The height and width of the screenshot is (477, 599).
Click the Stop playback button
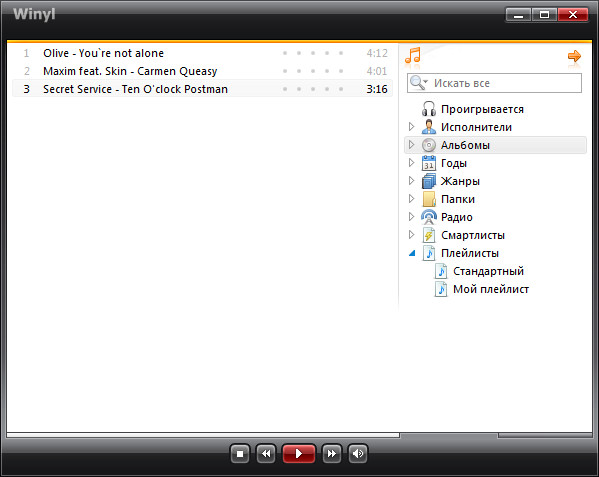(x=240, y=454)
